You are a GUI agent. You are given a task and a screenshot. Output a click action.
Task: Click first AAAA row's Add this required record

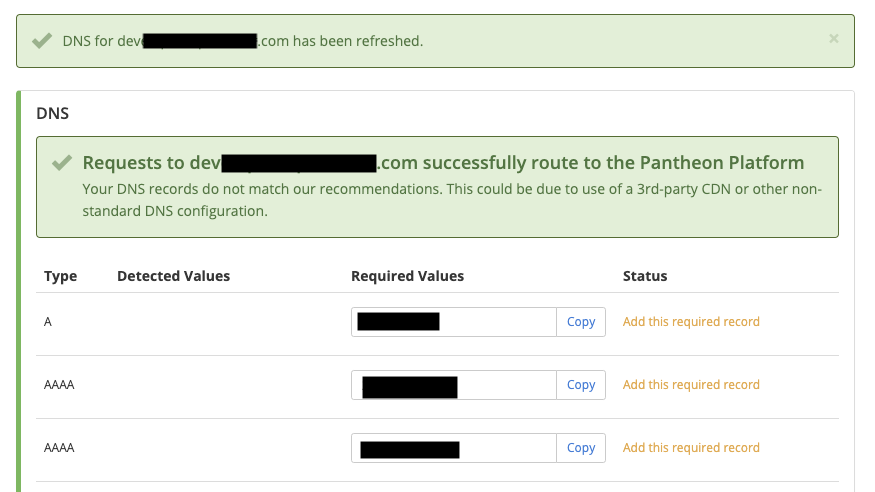pyautogui.click(x=691, y=385)
